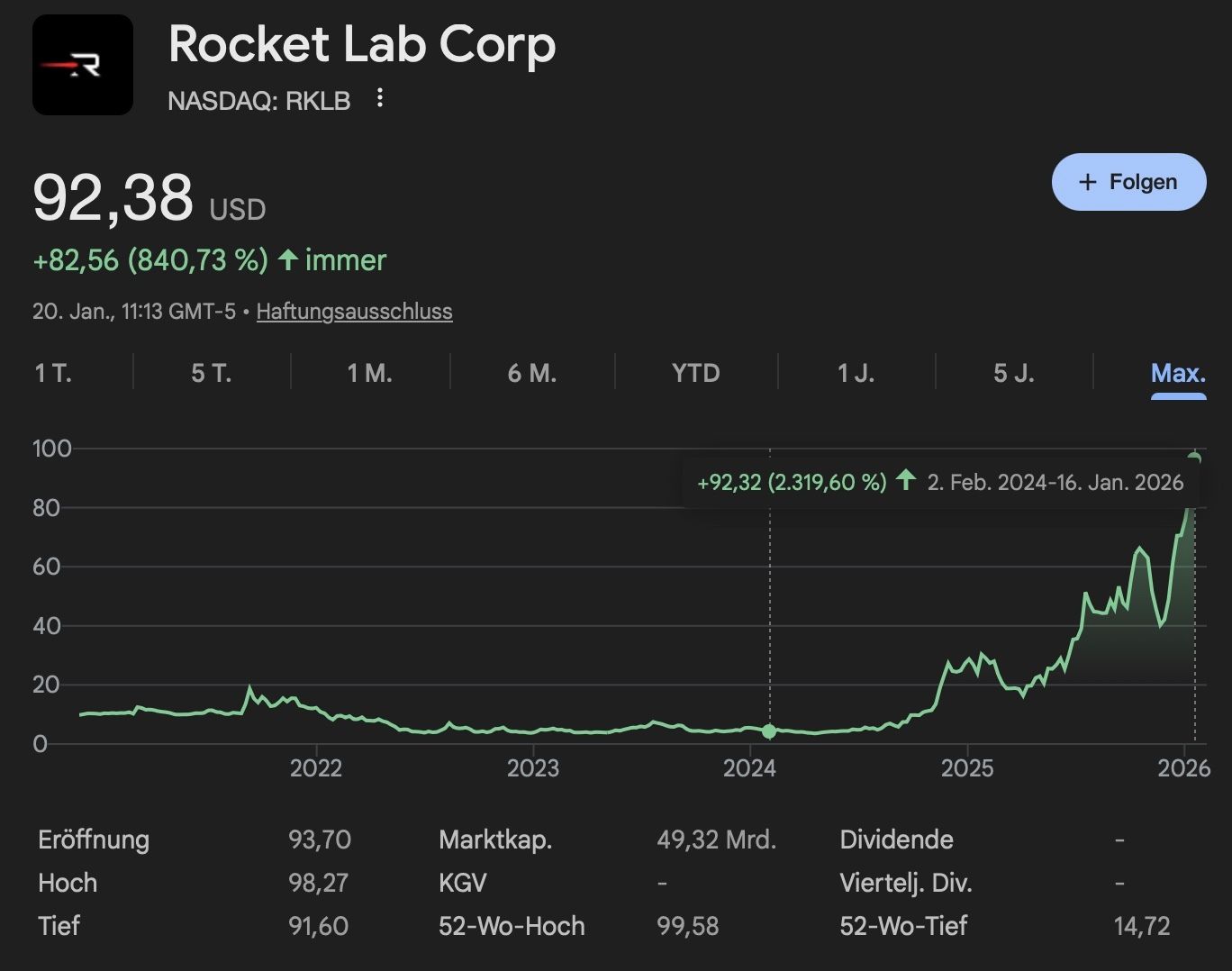This screenshot has height=971, width=1232.
Task: View the 5 J. chart range
Action: click(x=1014, y=373)
